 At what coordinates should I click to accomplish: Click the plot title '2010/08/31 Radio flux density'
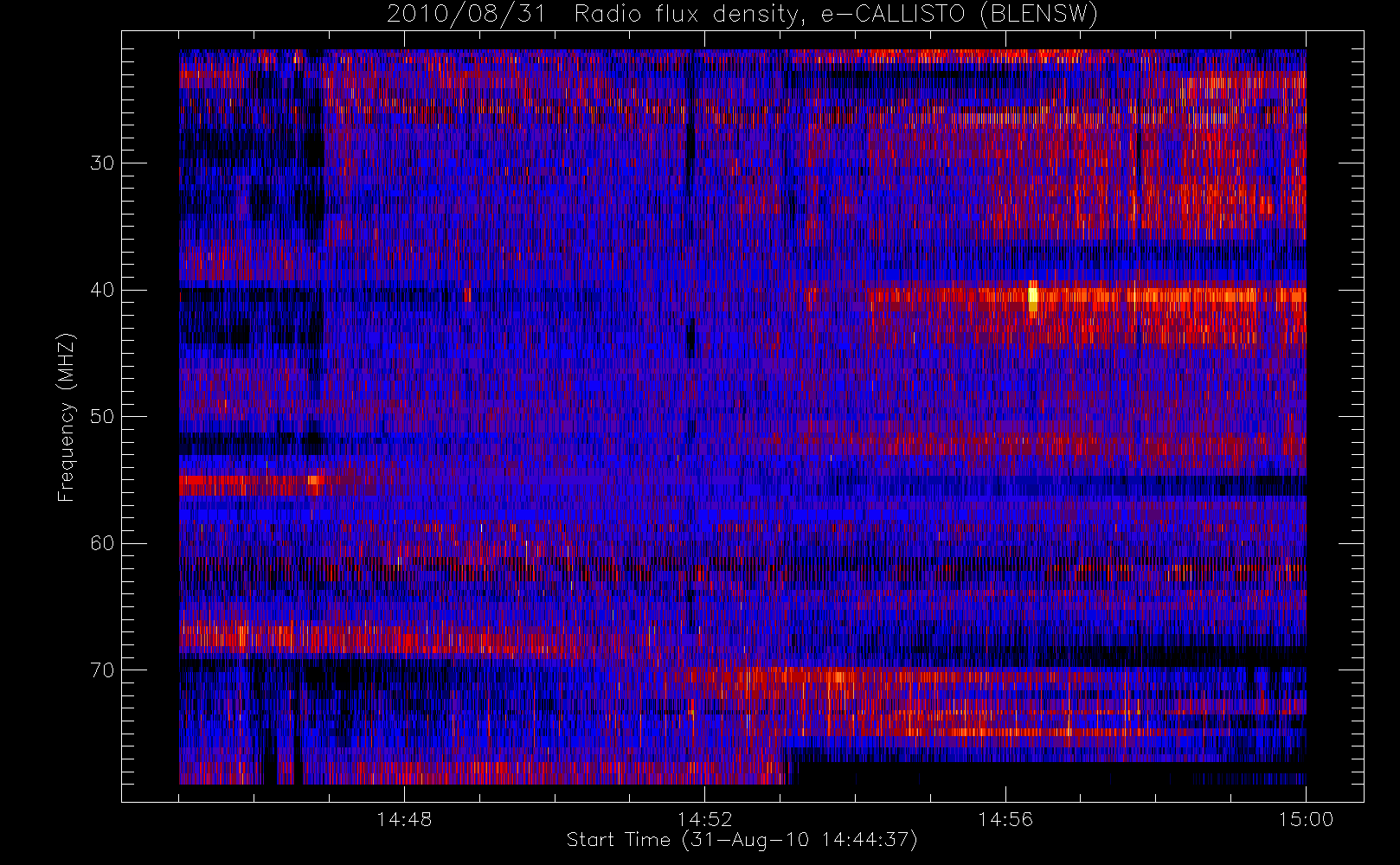coord(742,15)
